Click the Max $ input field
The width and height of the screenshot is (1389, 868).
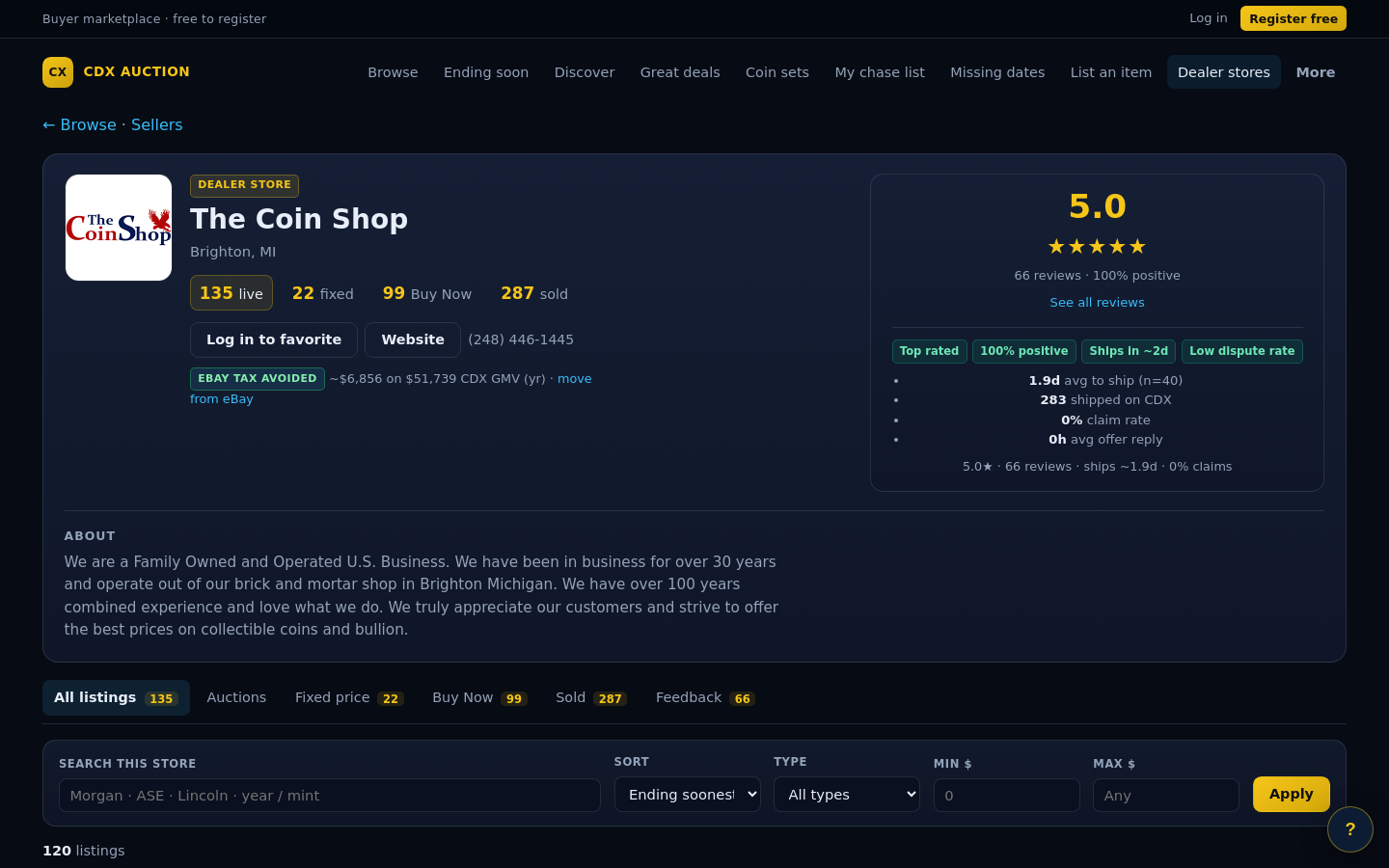click(1166, 796)
